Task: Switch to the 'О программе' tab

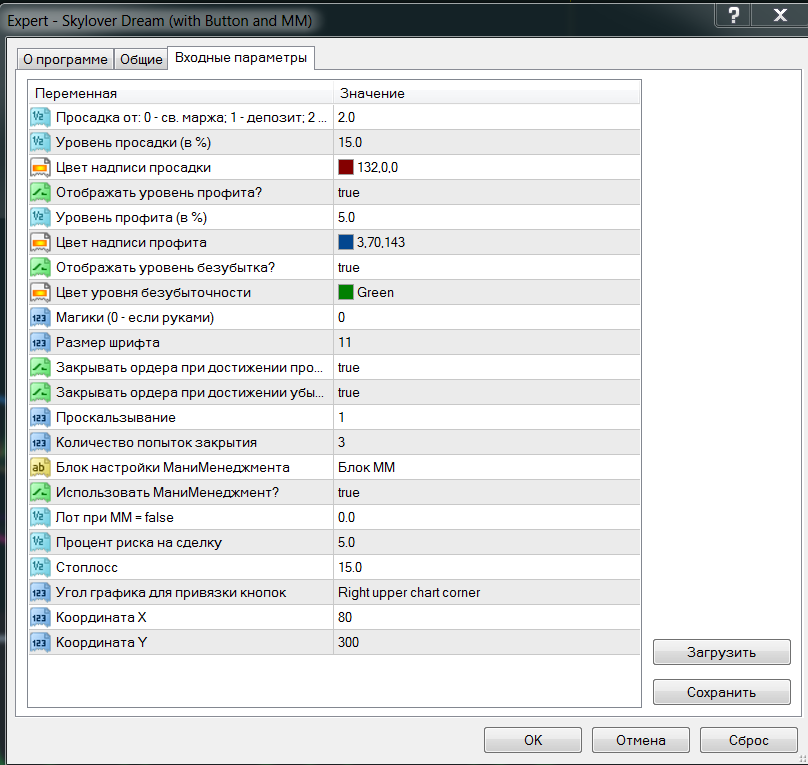Action: click(x=65, y=59)
